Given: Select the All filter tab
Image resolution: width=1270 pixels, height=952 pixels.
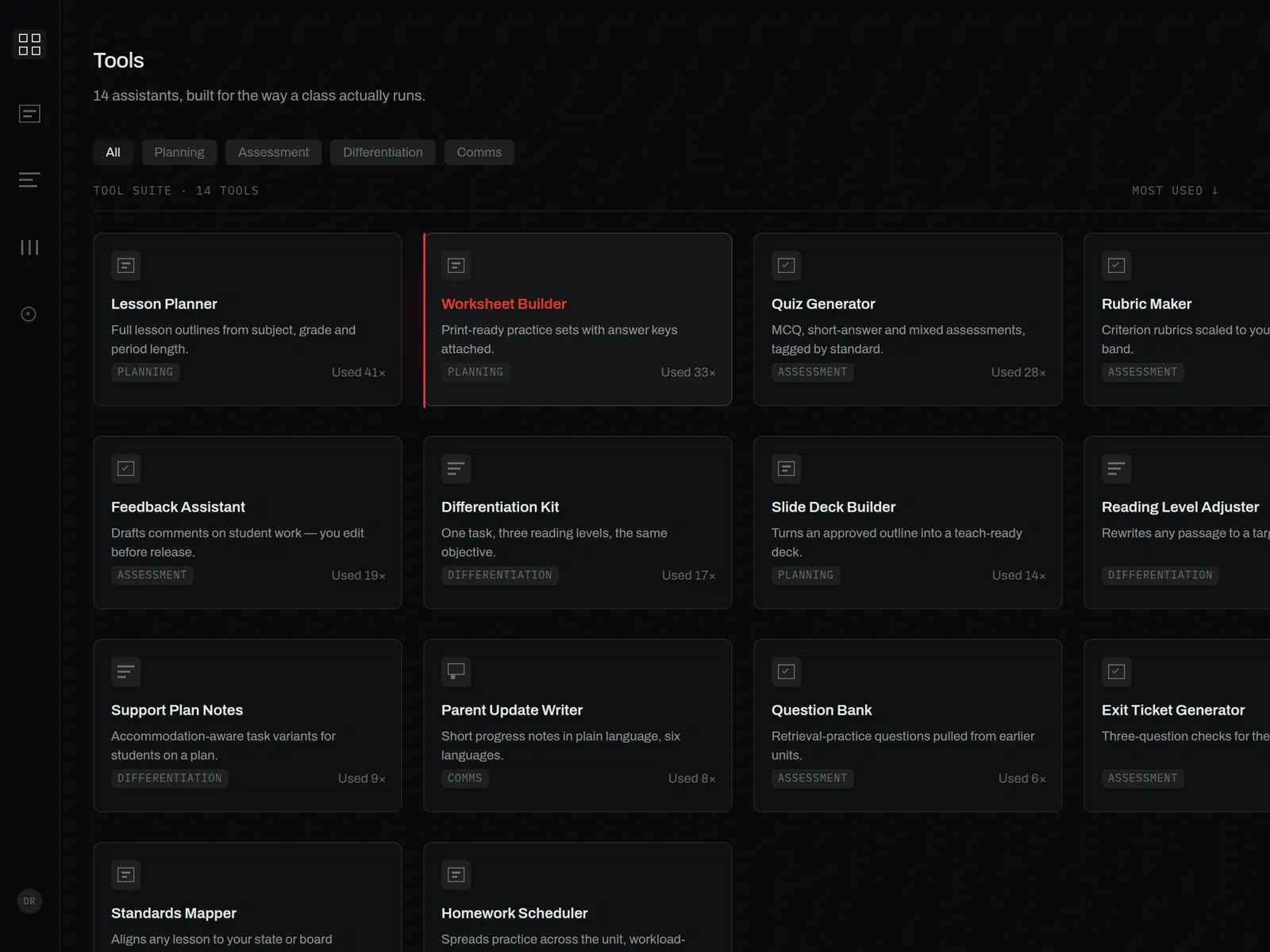Looking at the screenshot, I should pos(114,152).
